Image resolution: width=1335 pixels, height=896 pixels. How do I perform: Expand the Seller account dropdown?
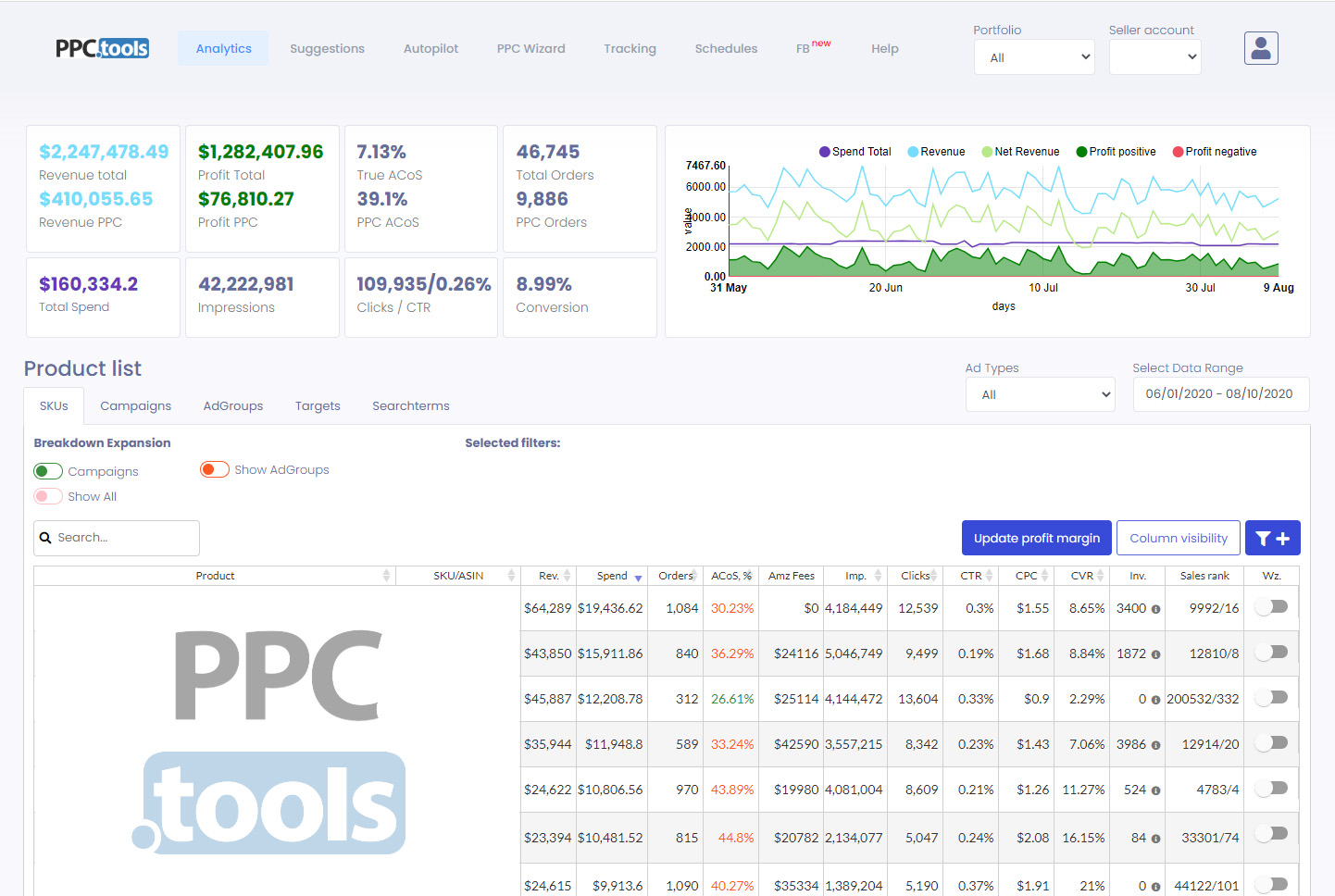[x=1154, y=56]
